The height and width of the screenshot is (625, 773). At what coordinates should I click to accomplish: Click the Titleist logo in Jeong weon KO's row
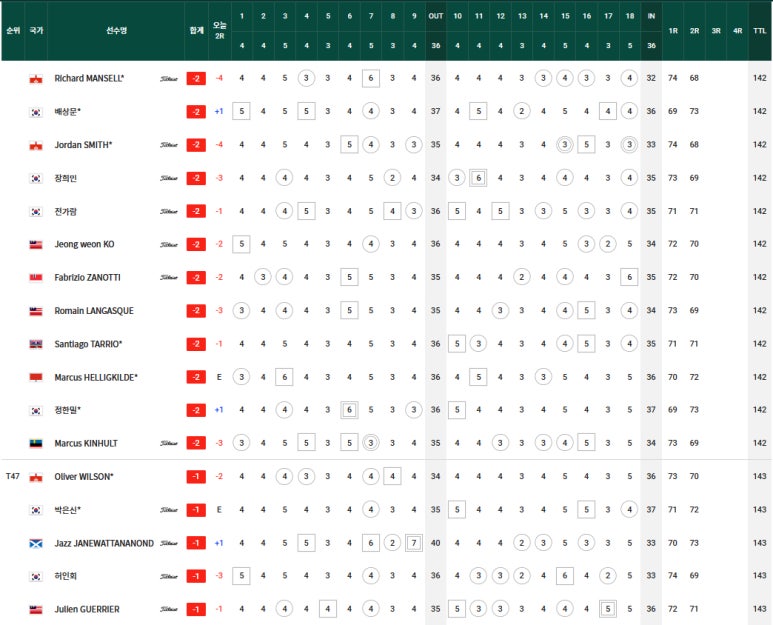[x=169, y=244]
